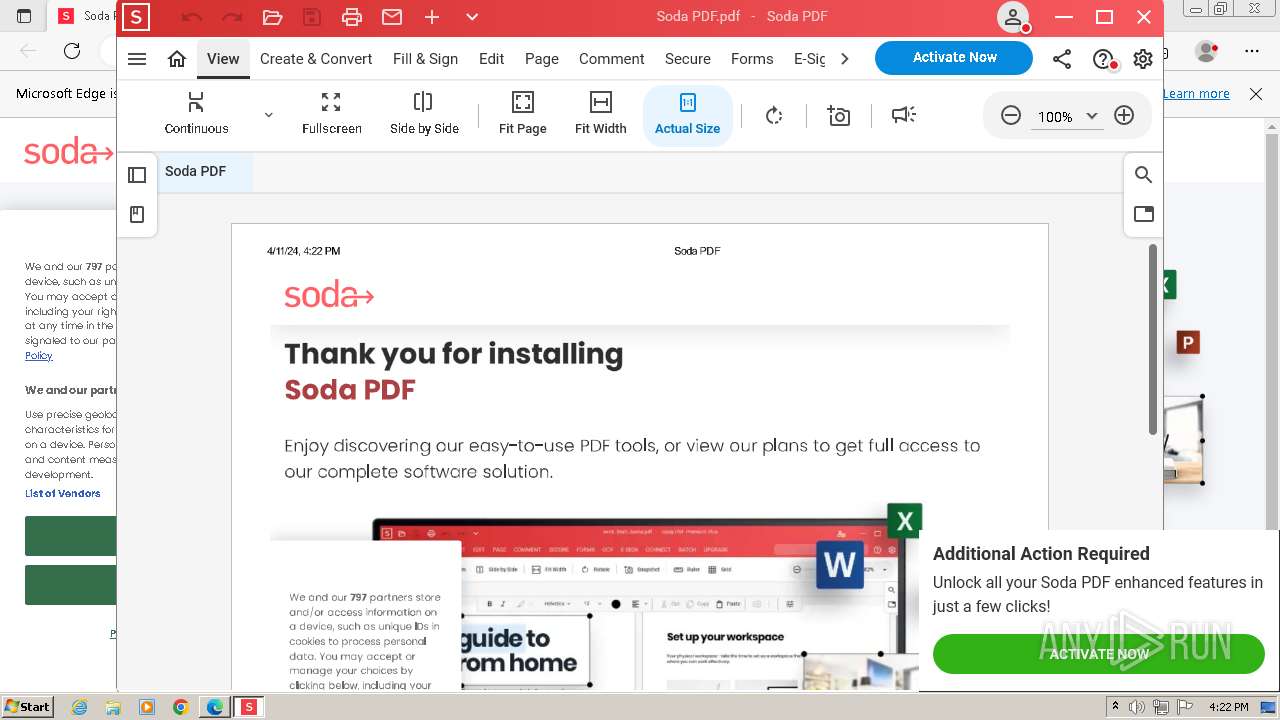Open Chrome from the taskbar
Image resolution: width=1280 pixels, height=720 pixels.
pos(180,707)
